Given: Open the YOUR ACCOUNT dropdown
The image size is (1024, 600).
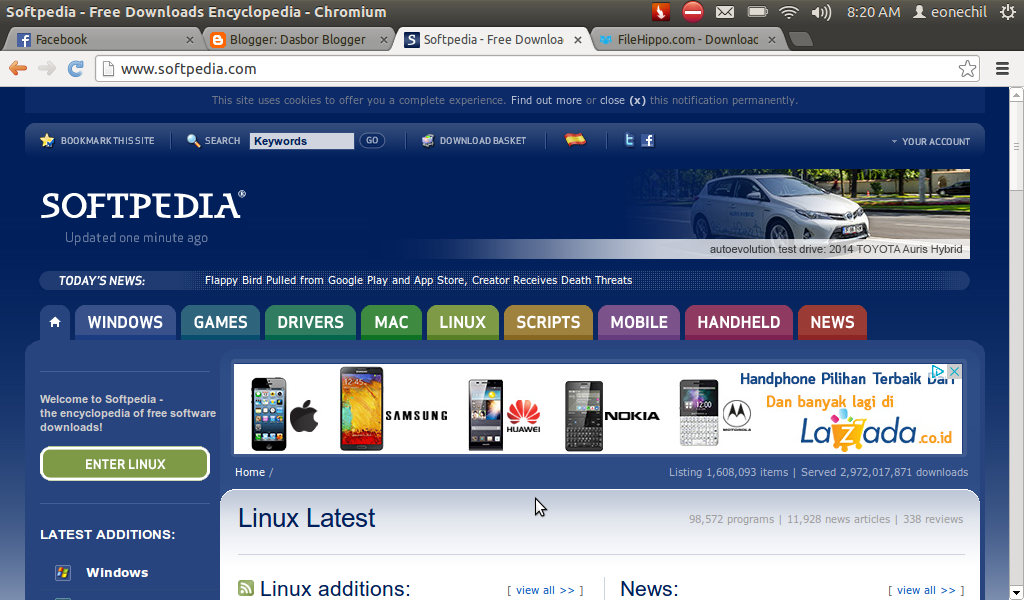Looking at the screenshot, I should [x=930, y=141].
